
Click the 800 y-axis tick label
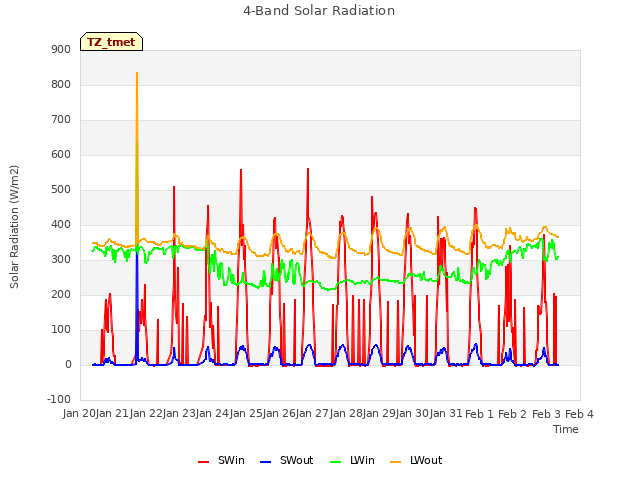pyautogui.click(x=61, y=84)
